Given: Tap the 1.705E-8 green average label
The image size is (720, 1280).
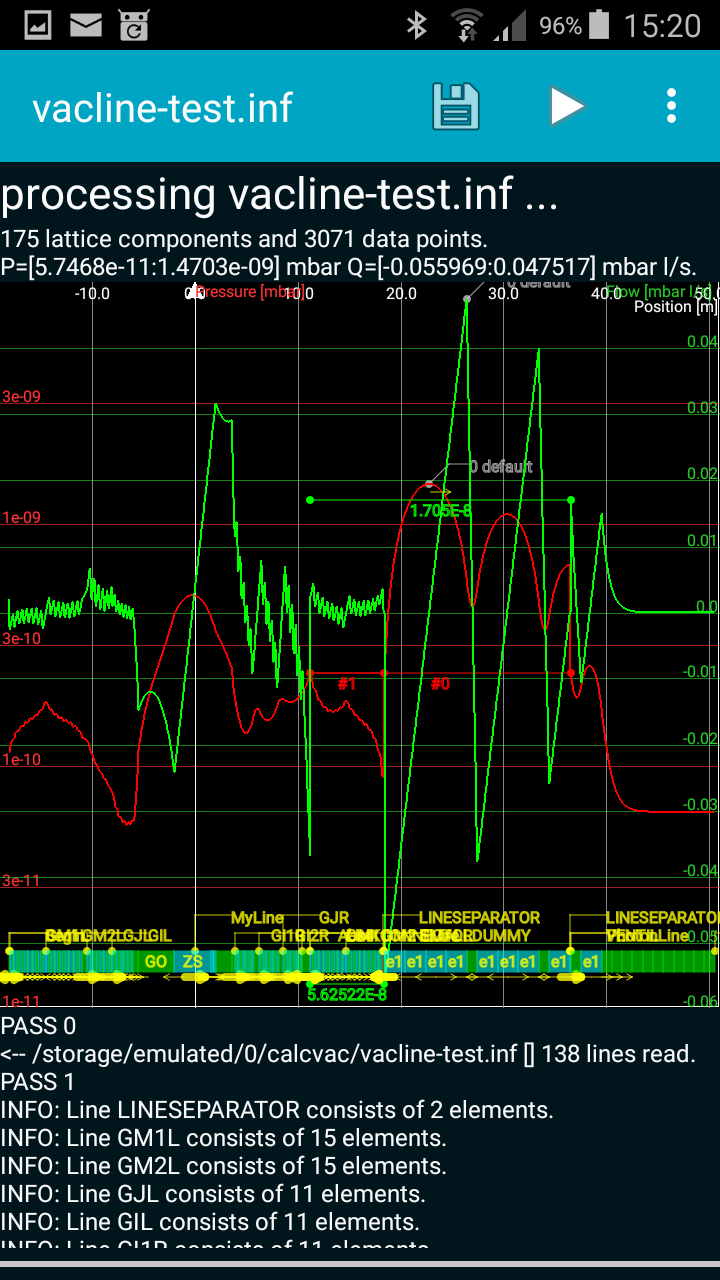Looking at the screenshot, I should coord(440,512).
